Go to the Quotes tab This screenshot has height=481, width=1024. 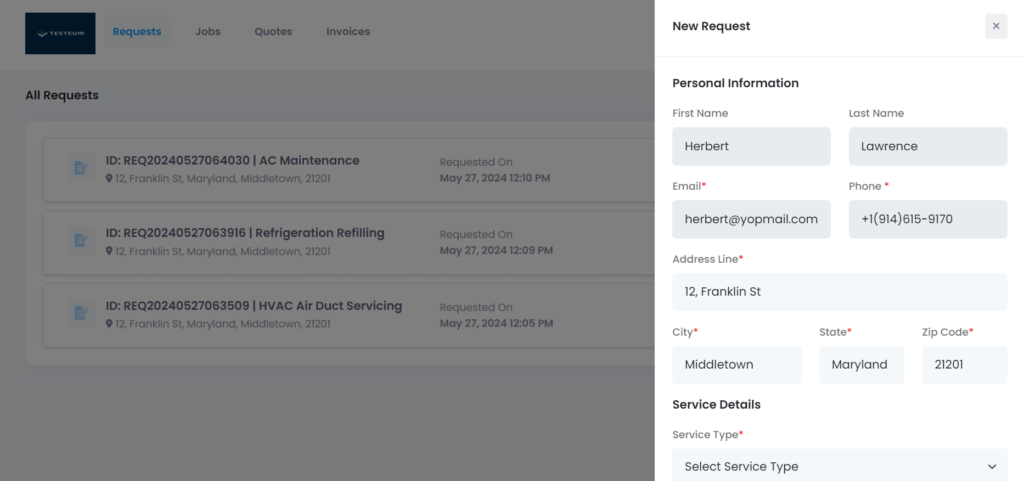[273, 32]
